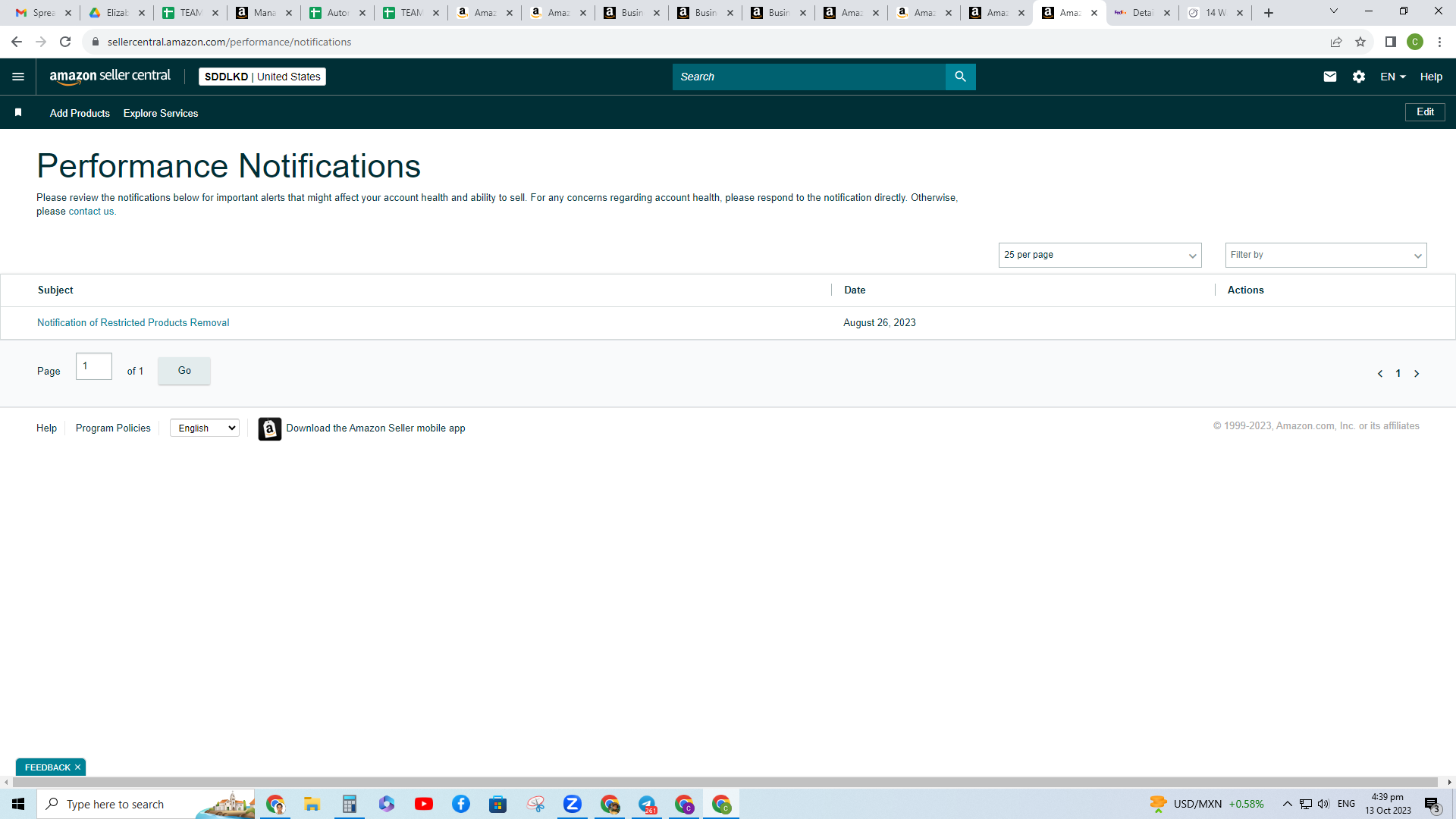Click the search magnifier button

[960, 77]
